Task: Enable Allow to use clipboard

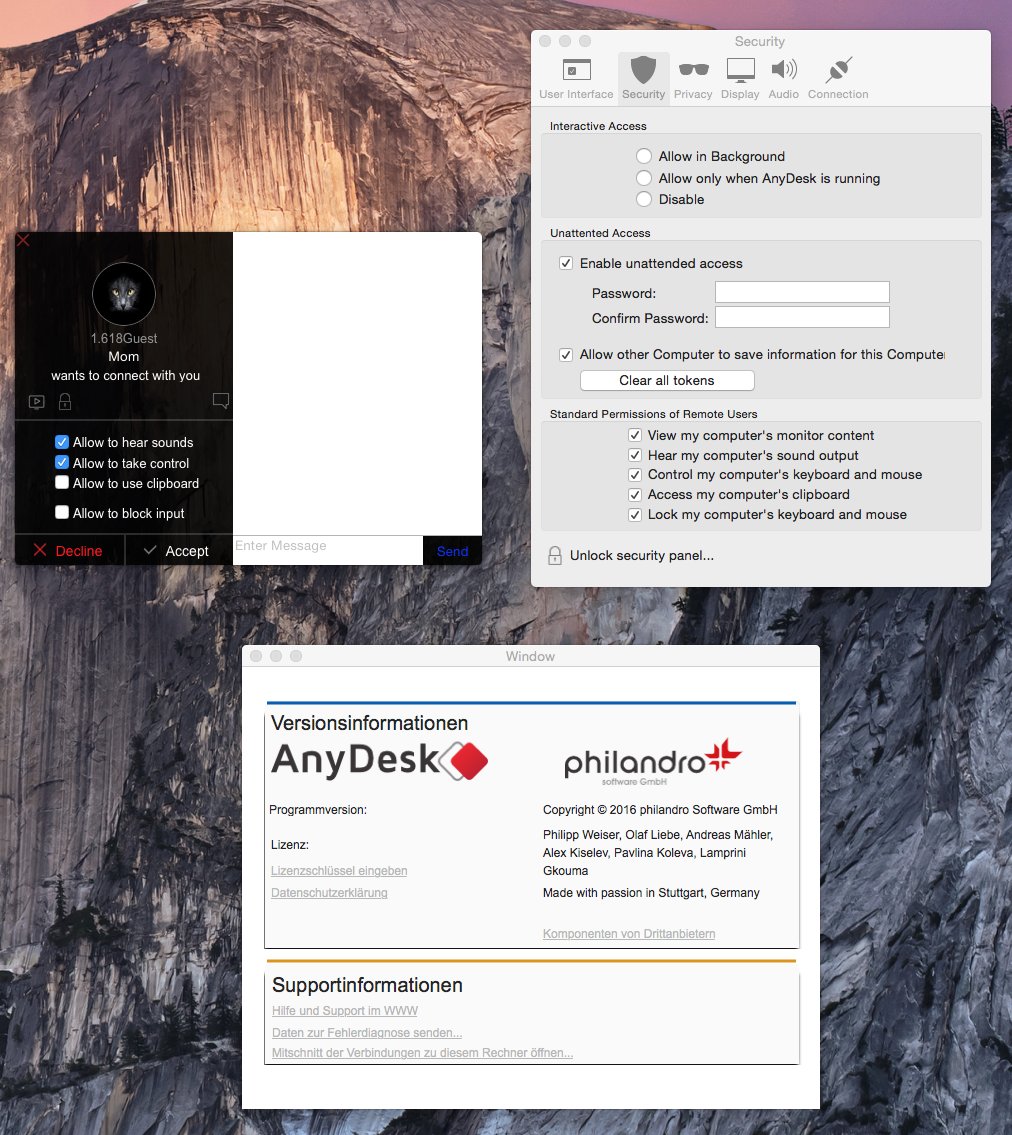Action: [x=62, y=483]
